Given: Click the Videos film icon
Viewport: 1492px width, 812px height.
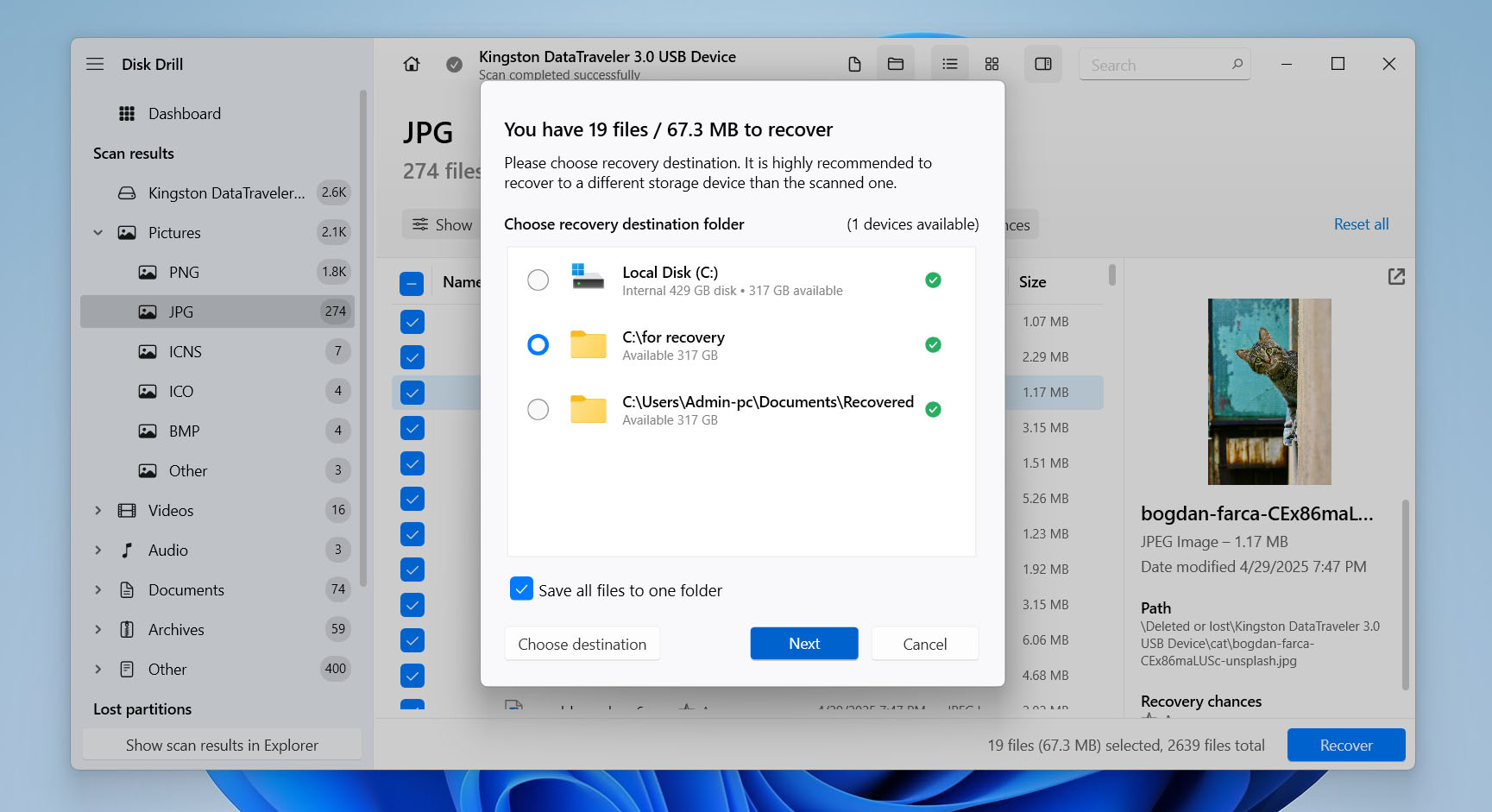Looking at the screenshot, I should click(127, 511).
